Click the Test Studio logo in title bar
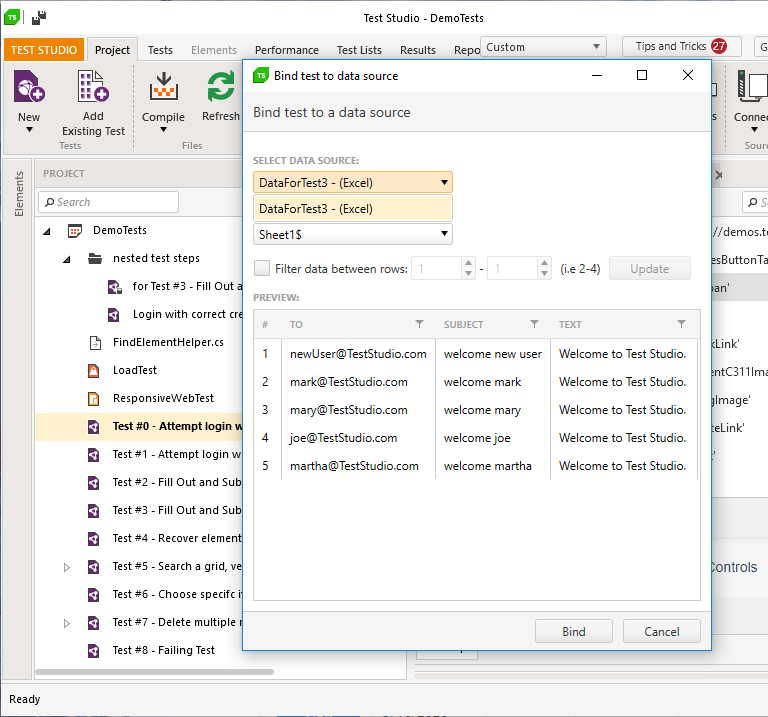The height and width of the screenshot is (717, 768). [12, 18]
